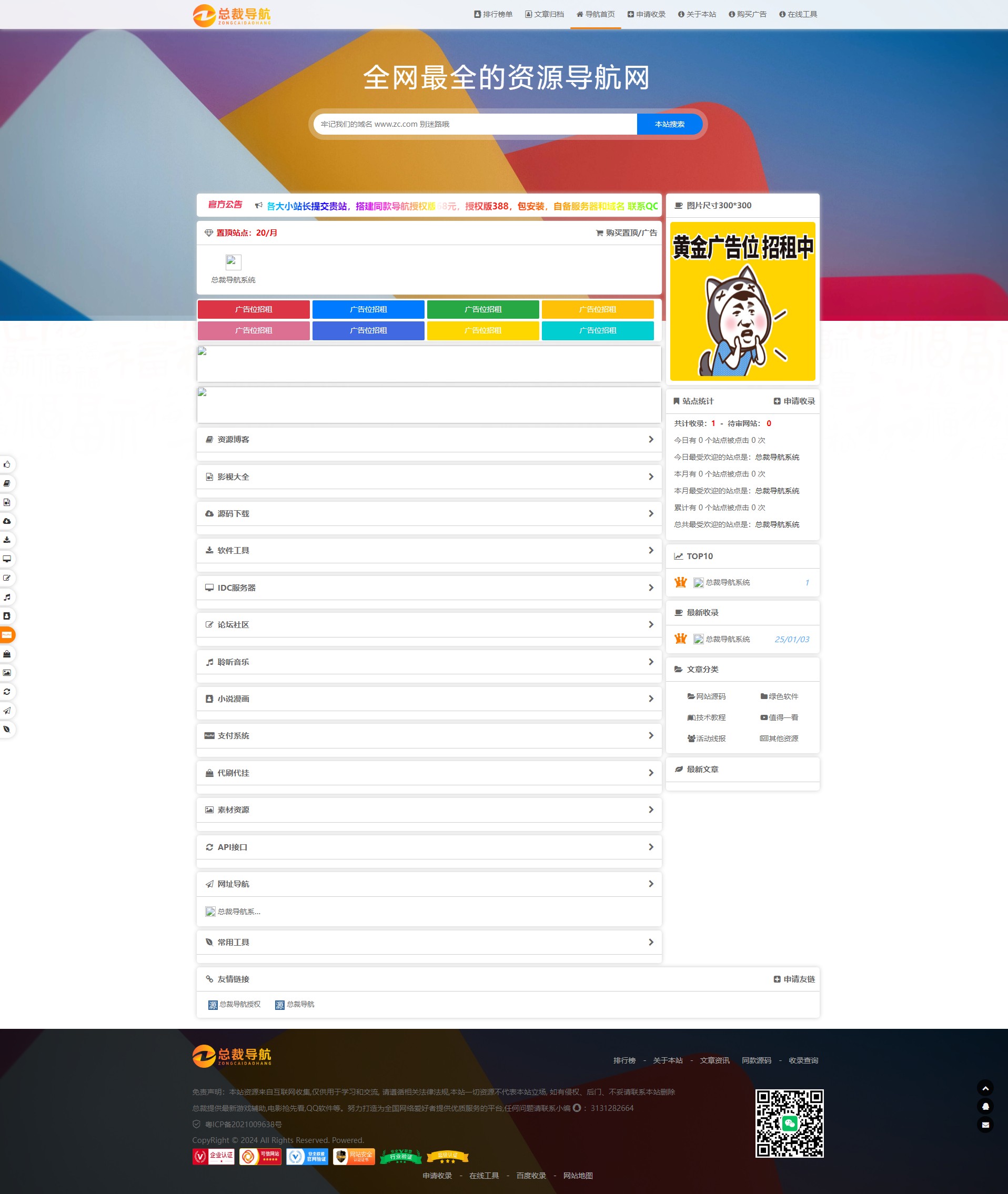Click the 申请友链 link
This screenshot has height=1194, width=1008.
coord(794,979)
